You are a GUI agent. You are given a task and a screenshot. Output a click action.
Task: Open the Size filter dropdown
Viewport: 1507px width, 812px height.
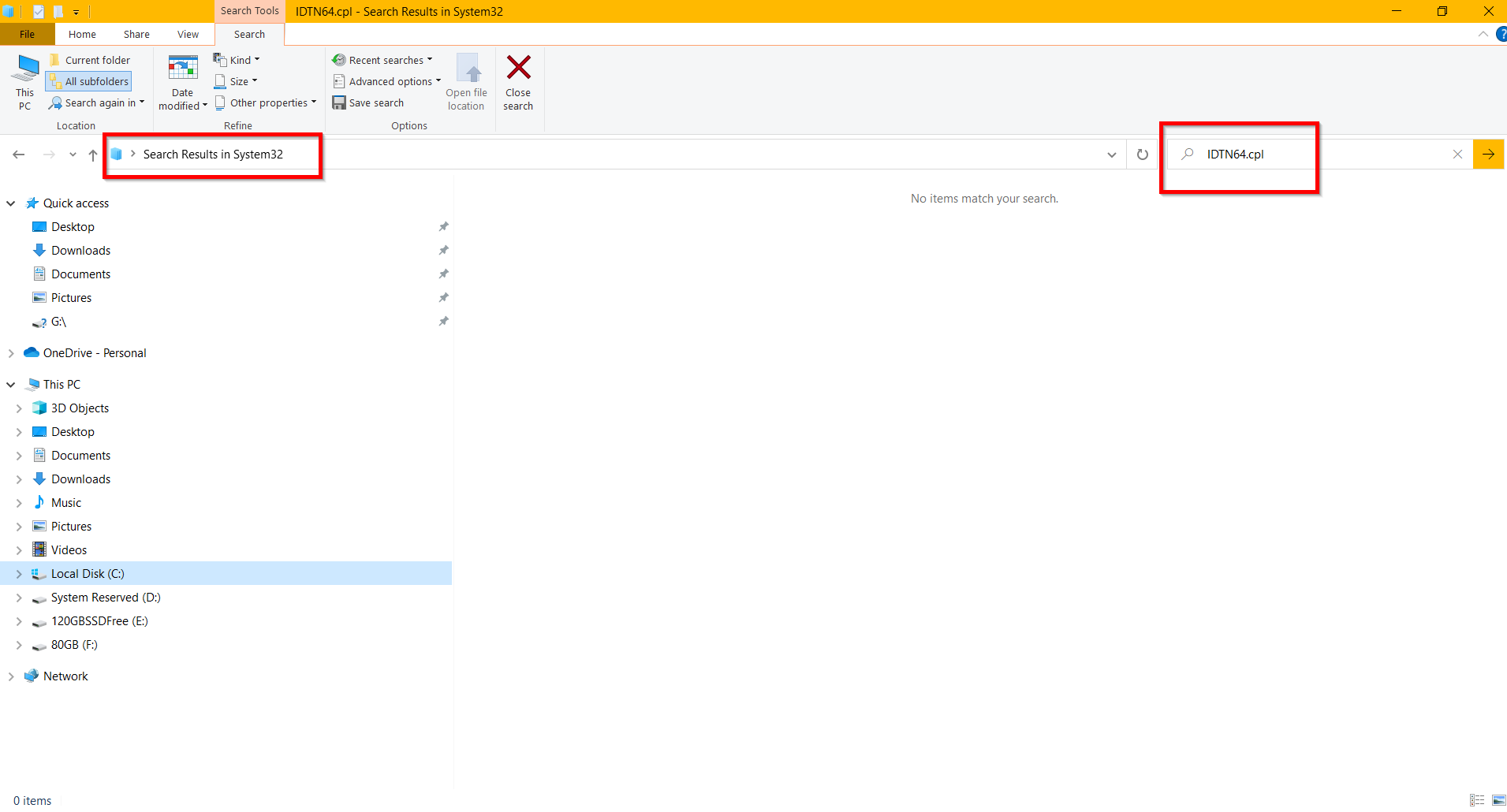point(236,81)
